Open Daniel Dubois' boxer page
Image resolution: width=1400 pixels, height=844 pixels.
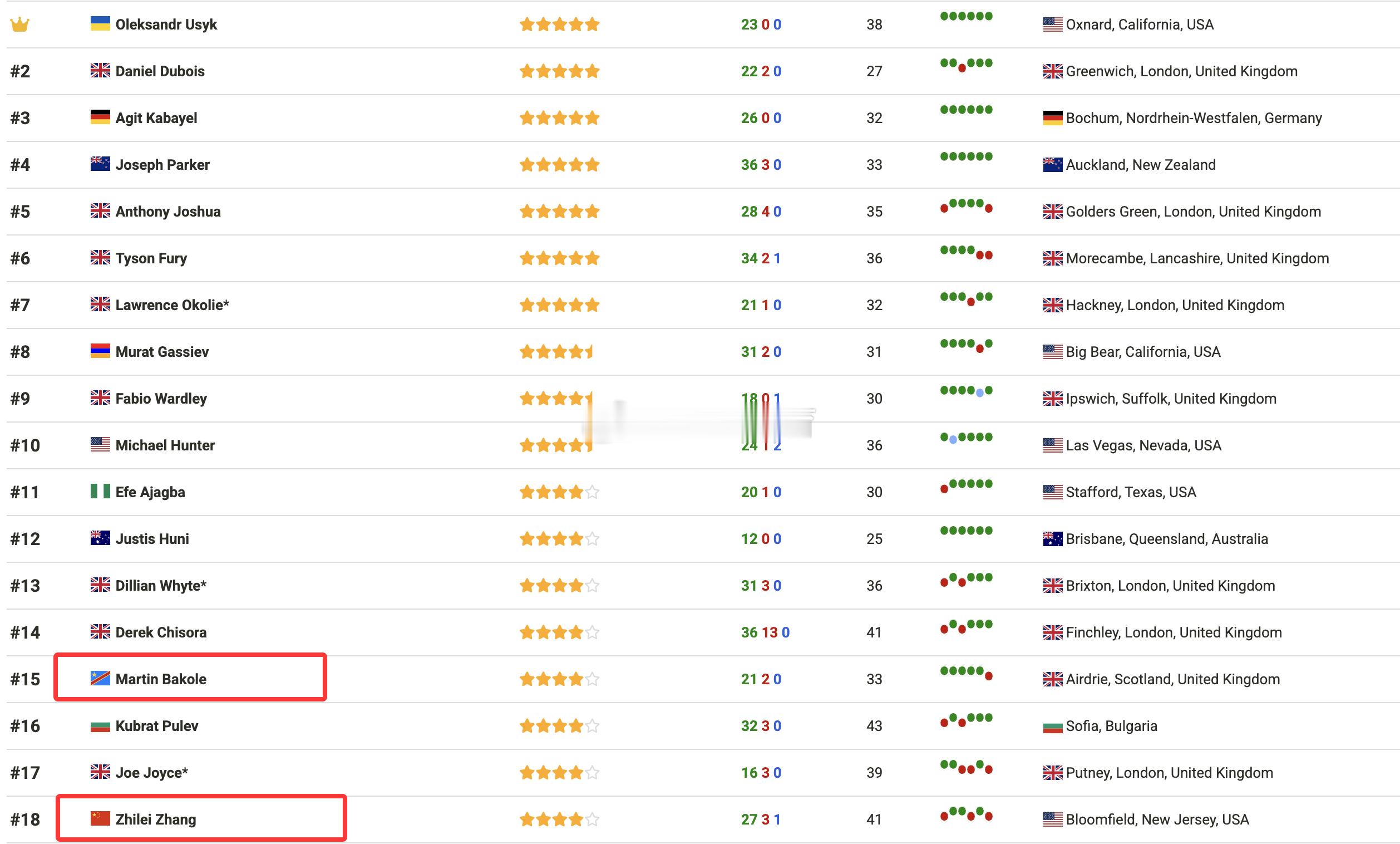pyautogui.click(x=160, y=71)
